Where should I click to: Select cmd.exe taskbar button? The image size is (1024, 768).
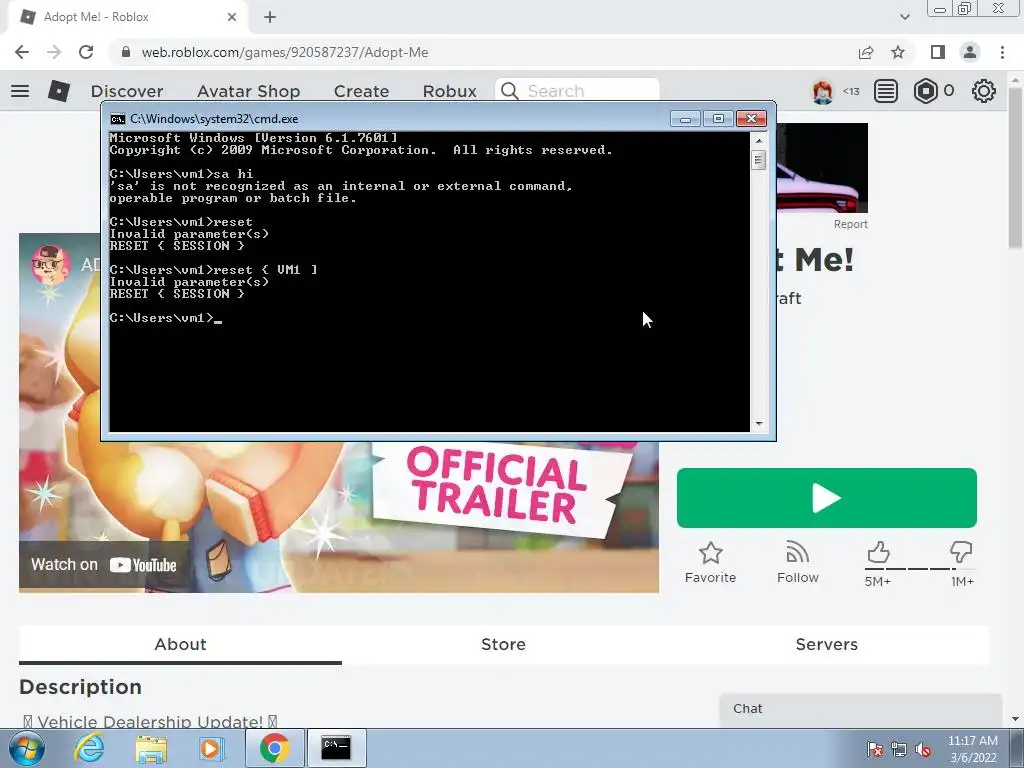click(x=336, y=748)
